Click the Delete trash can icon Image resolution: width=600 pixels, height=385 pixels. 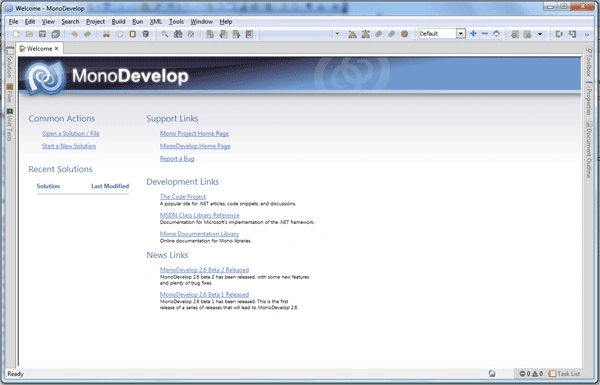click(x=145, y=34)
